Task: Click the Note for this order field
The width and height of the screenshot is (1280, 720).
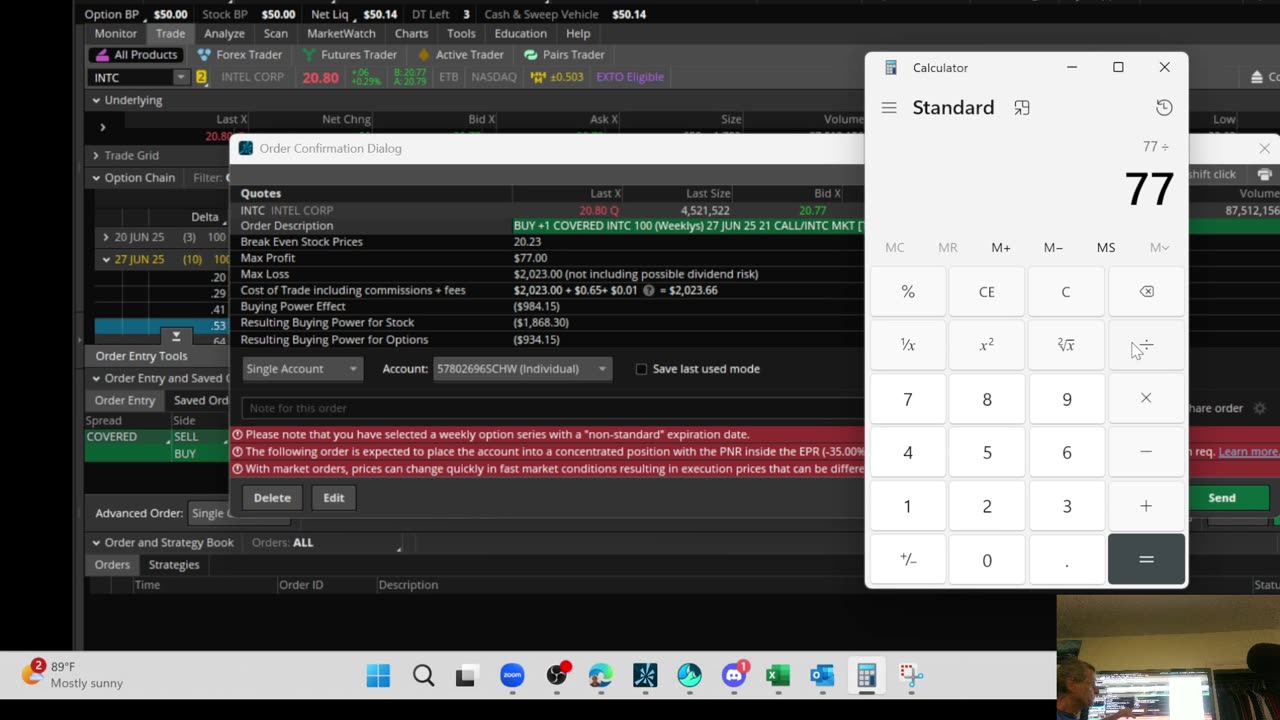Action: click(x=553, y=408)
